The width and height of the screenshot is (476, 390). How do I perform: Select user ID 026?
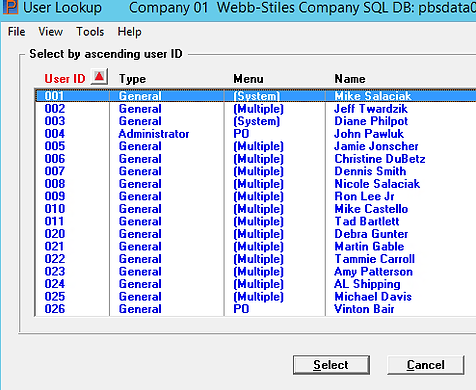click(55, 309)
